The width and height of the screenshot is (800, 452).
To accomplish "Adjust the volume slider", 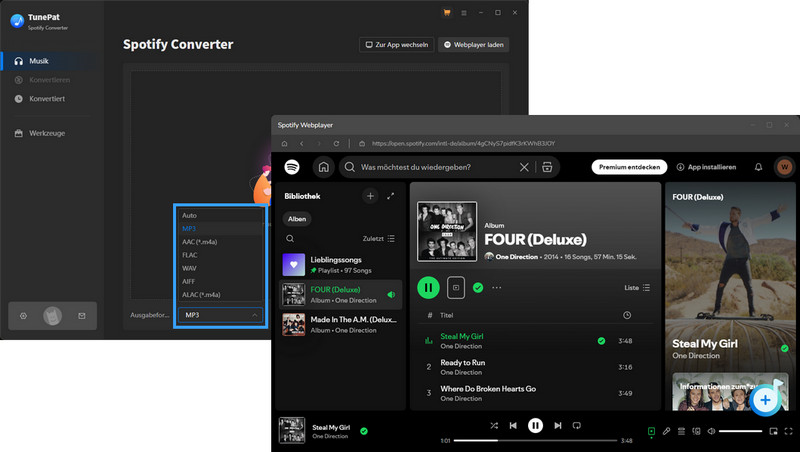I will click(740, 431).
